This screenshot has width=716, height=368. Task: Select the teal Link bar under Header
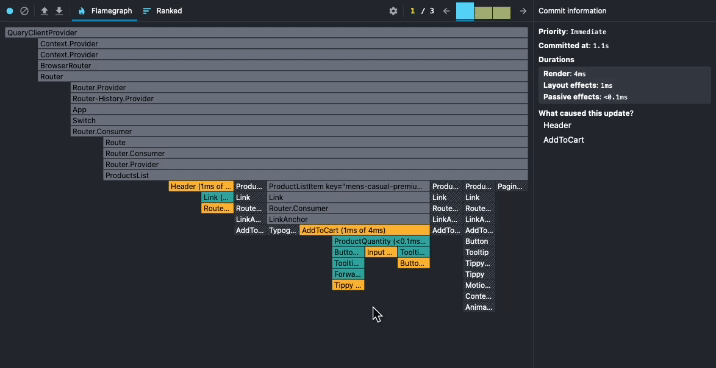(217, 197)
